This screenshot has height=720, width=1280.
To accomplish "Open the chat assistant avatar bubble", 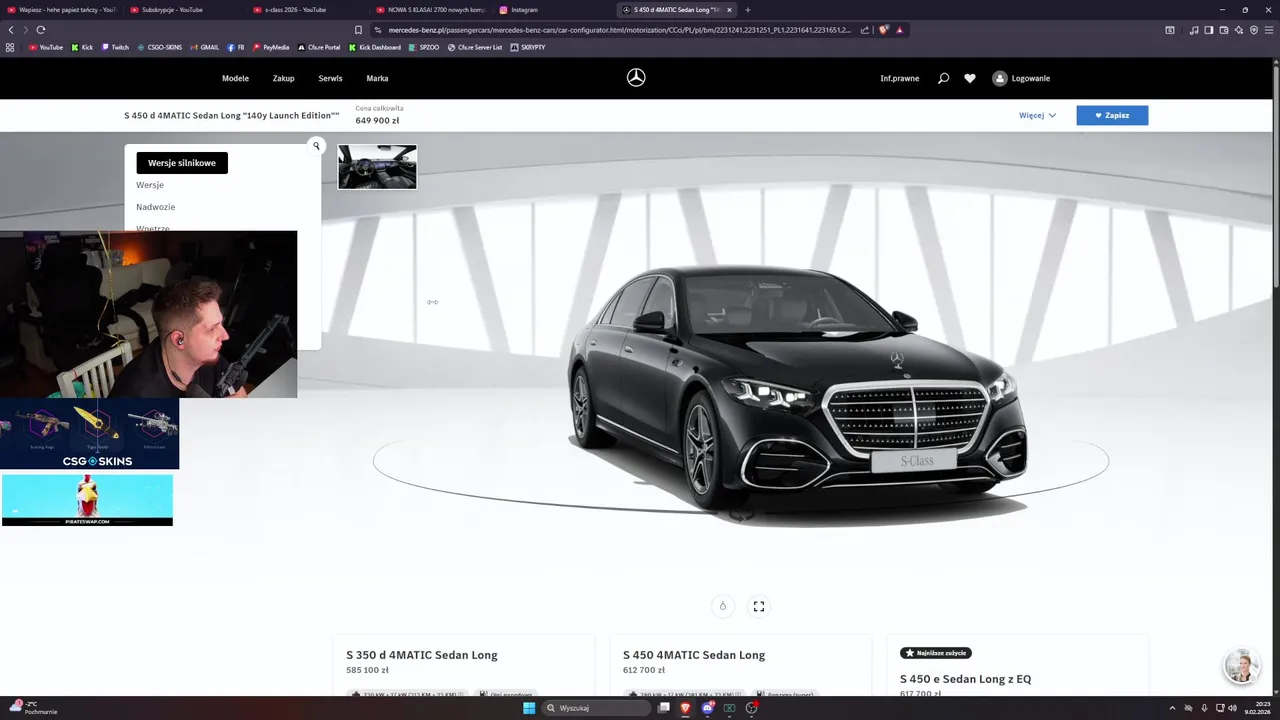I will point(1241,667).
